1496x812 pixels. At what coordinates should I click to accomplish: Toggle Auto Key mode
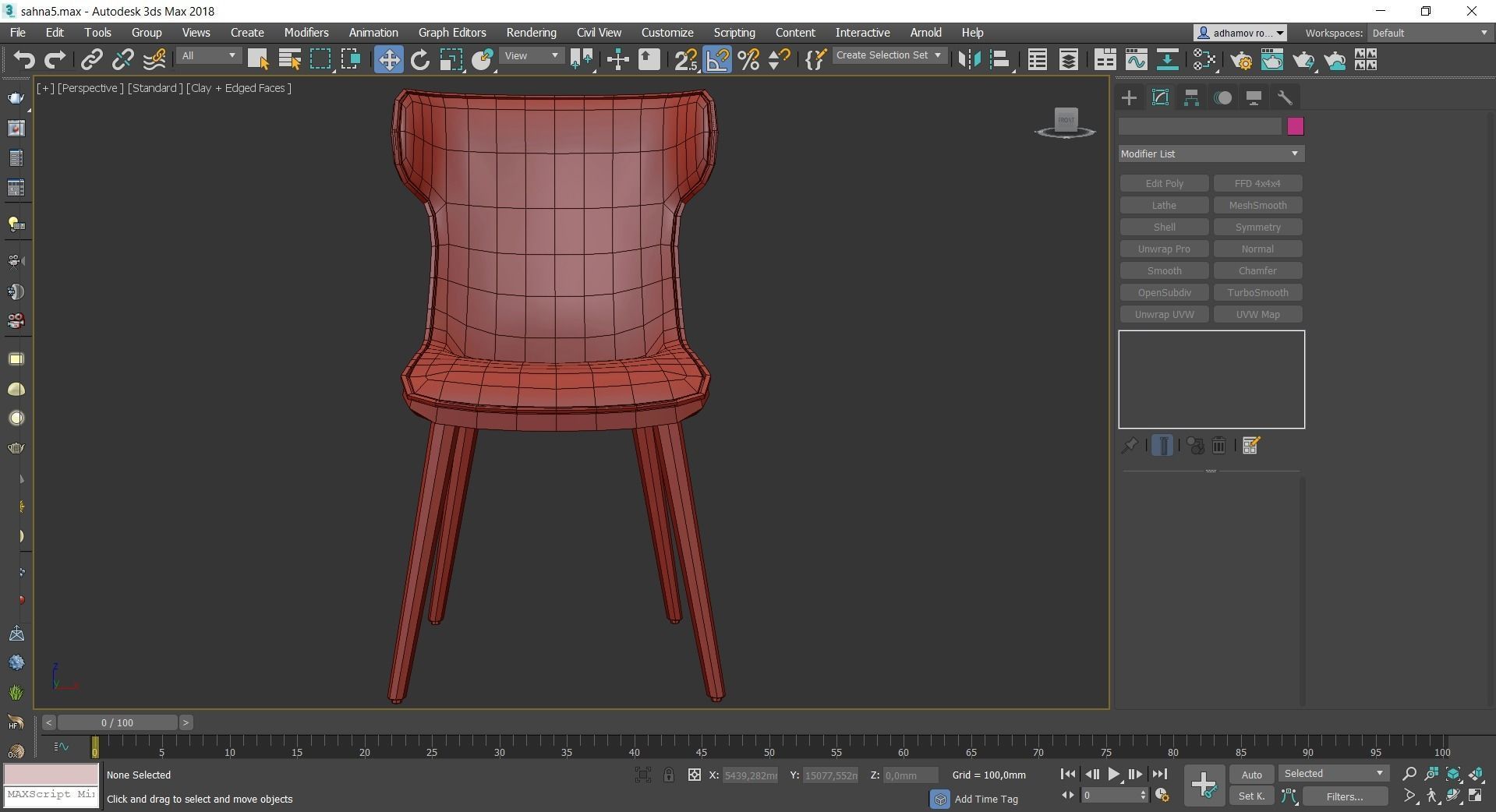pyautogui.click(x=1251, y=774)
